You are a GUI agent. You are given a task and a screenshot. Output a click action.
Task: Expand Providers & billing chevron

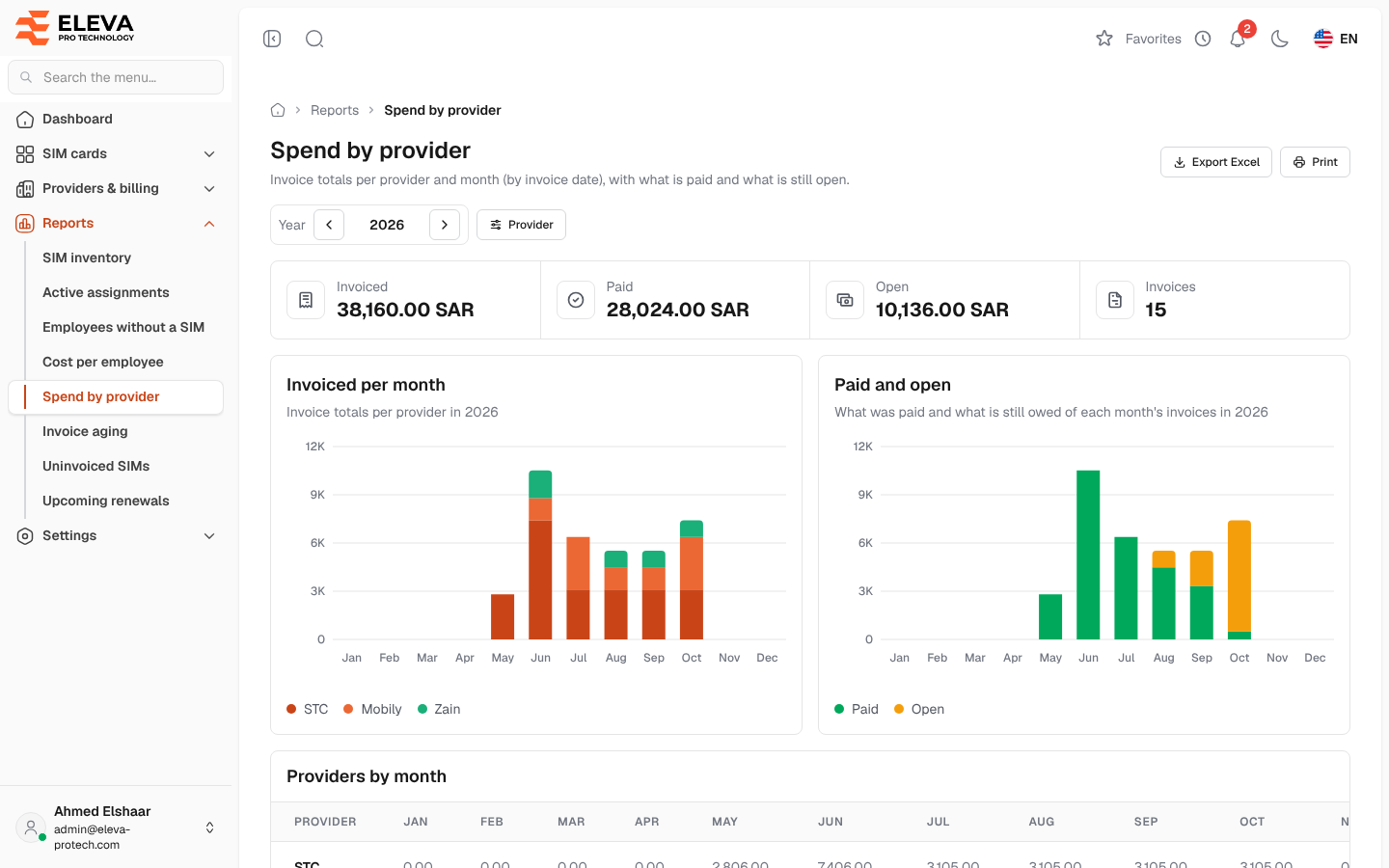click(x=209, y=189)
